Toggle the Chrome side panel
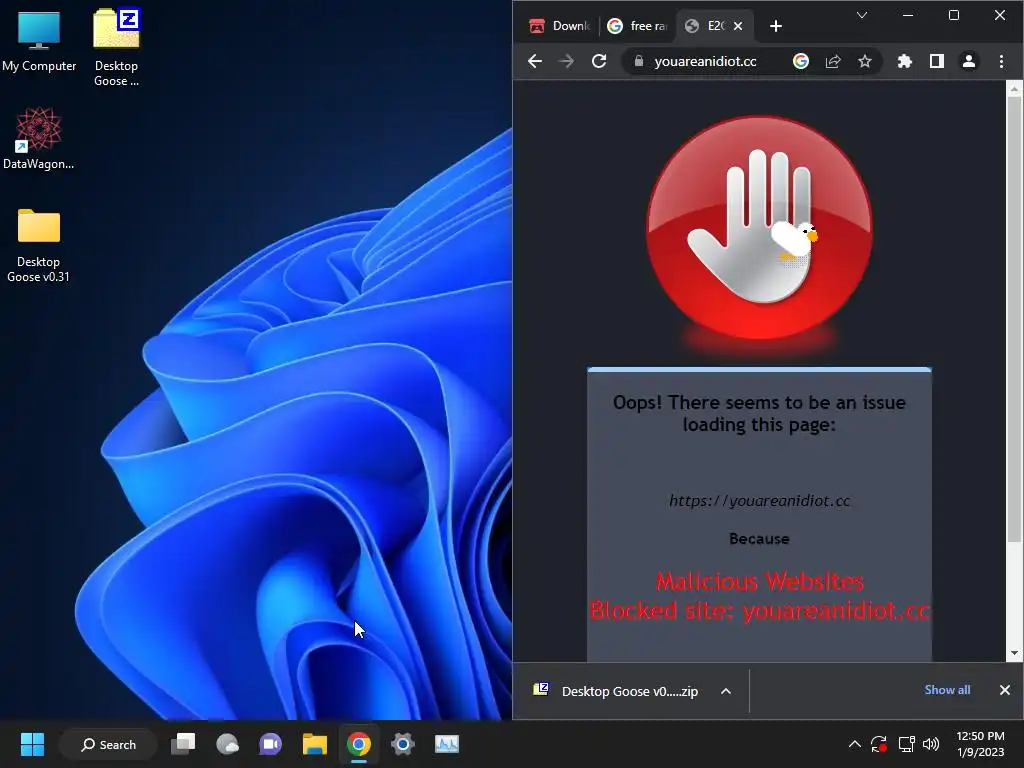The image size is (1024, 768). point(936,61)
